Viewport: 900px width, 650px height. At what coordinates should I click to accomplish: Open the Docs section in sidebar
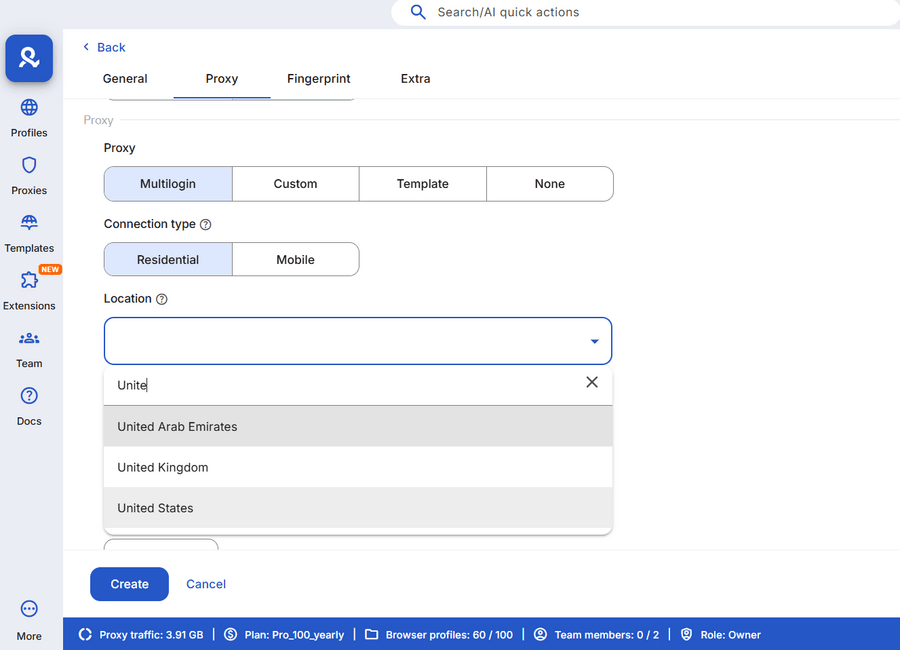click(29, 405)
